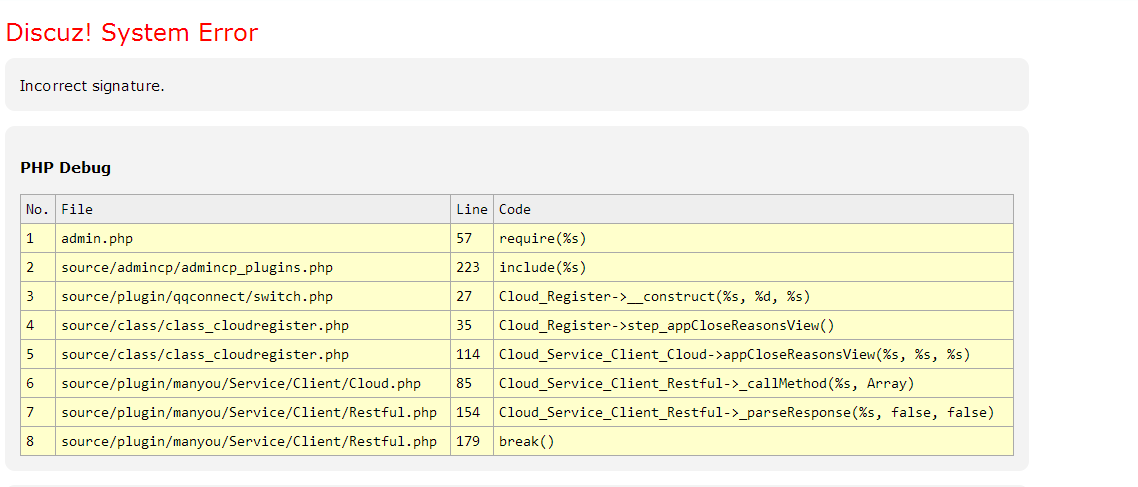Click line number 154 cell
Viewport: 1138px width, 487px height.
[472, 412]
